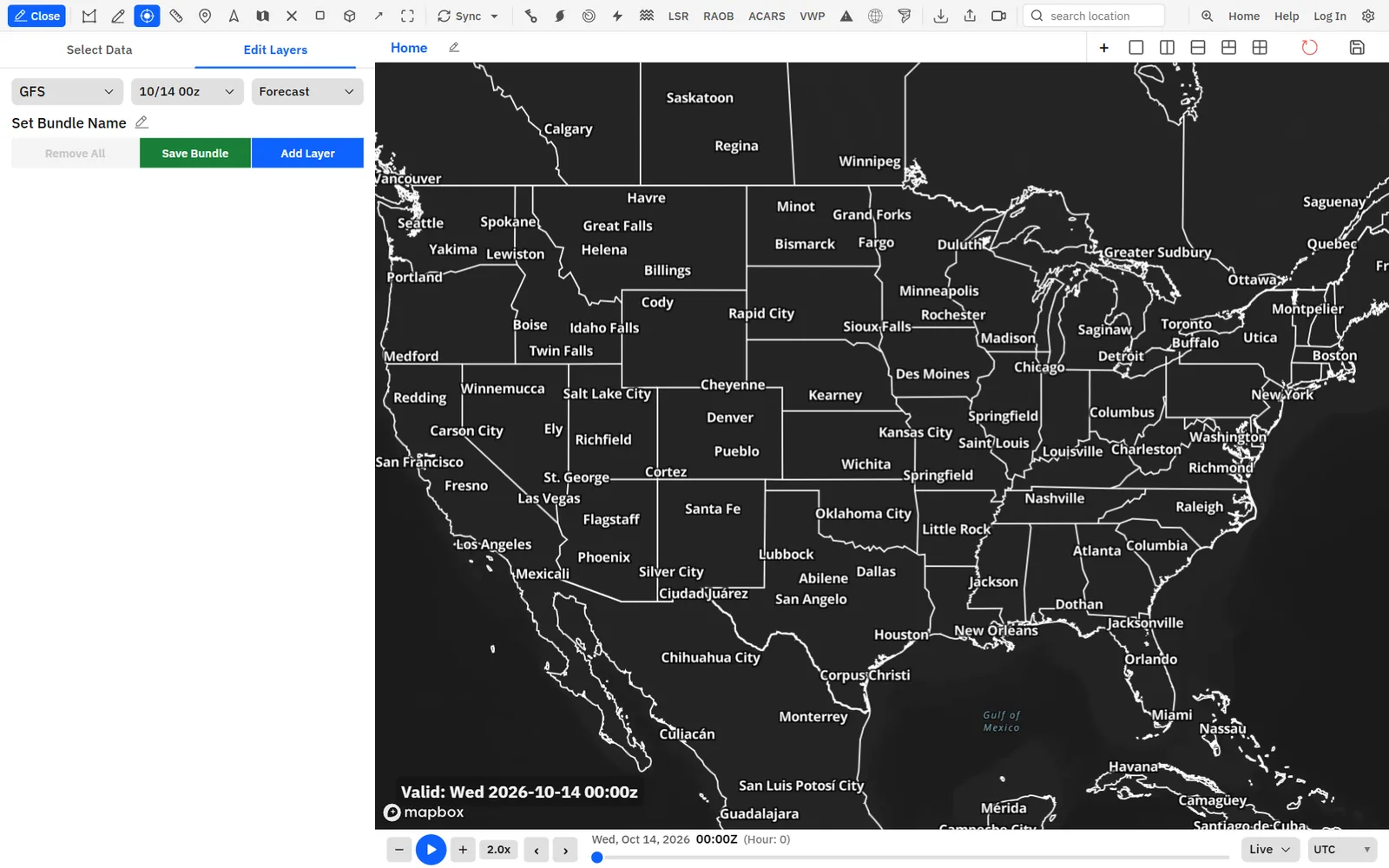The image size is (1389, 868).
Task: Click the route path nodes icon
Action: tap(531, 16)
